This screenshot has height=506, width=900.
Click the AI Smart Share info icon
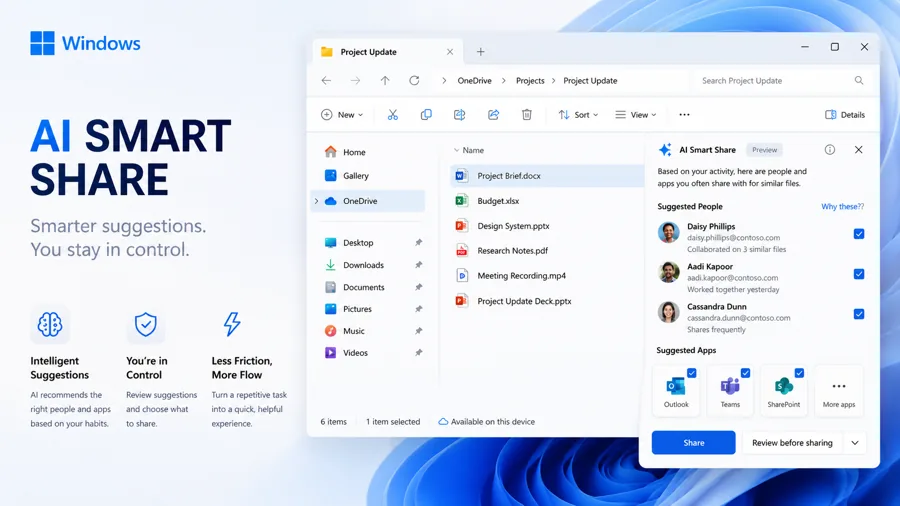(x=829, y=150)
